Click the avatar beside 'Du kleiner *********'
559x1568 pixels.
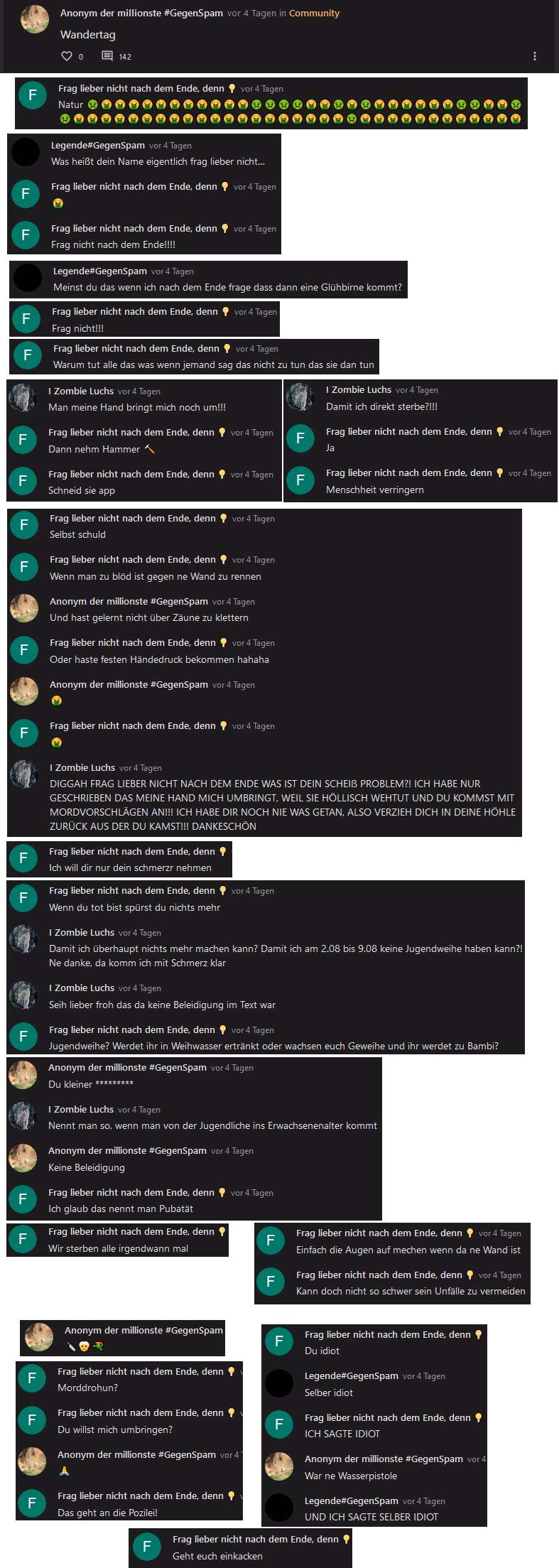23,1075
